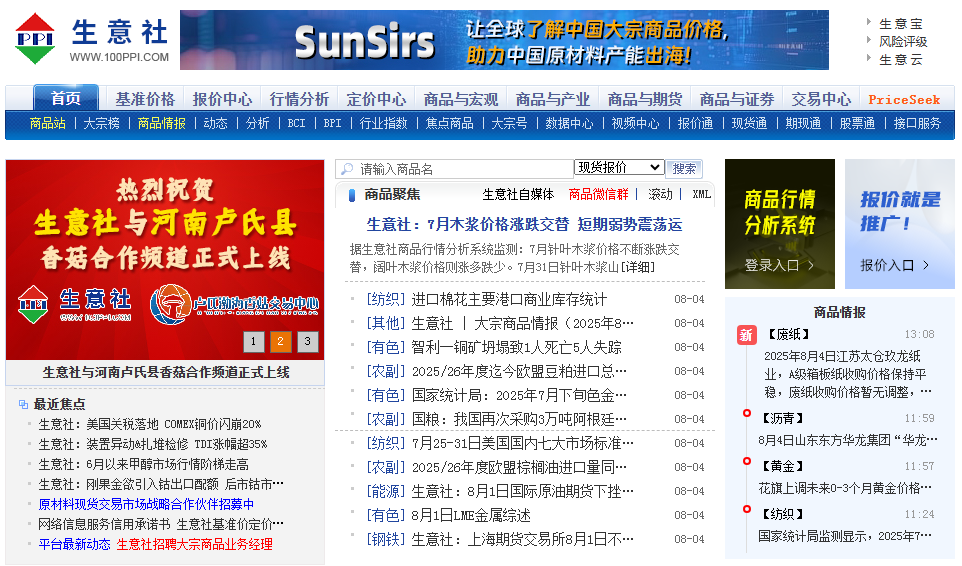Open the 报价就是推广 报价入口 banner
The image size is (962, 566).
point(899,224)
